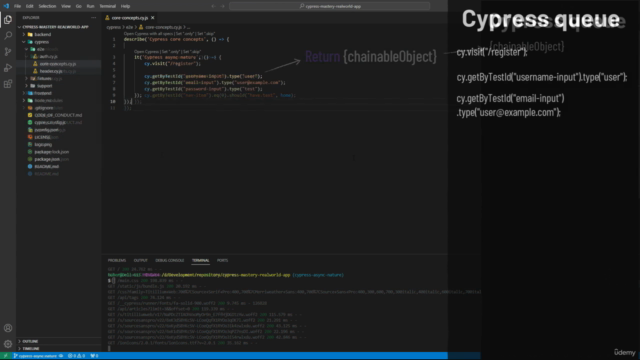This screenshot has width=640, height=360.
Task: Click the cy.visit("/register") code line in the editor
Action: (x=172, y=64)
